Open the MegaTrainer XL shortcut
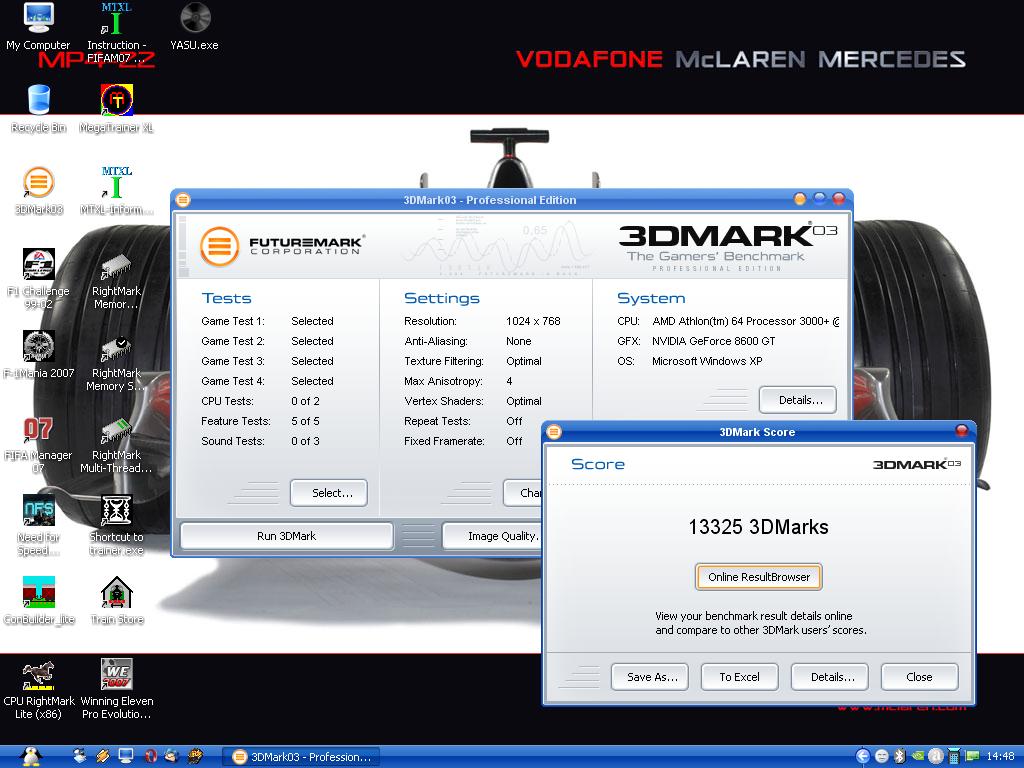The width and height of the screenshot is (1024, 768). (116, 109)
